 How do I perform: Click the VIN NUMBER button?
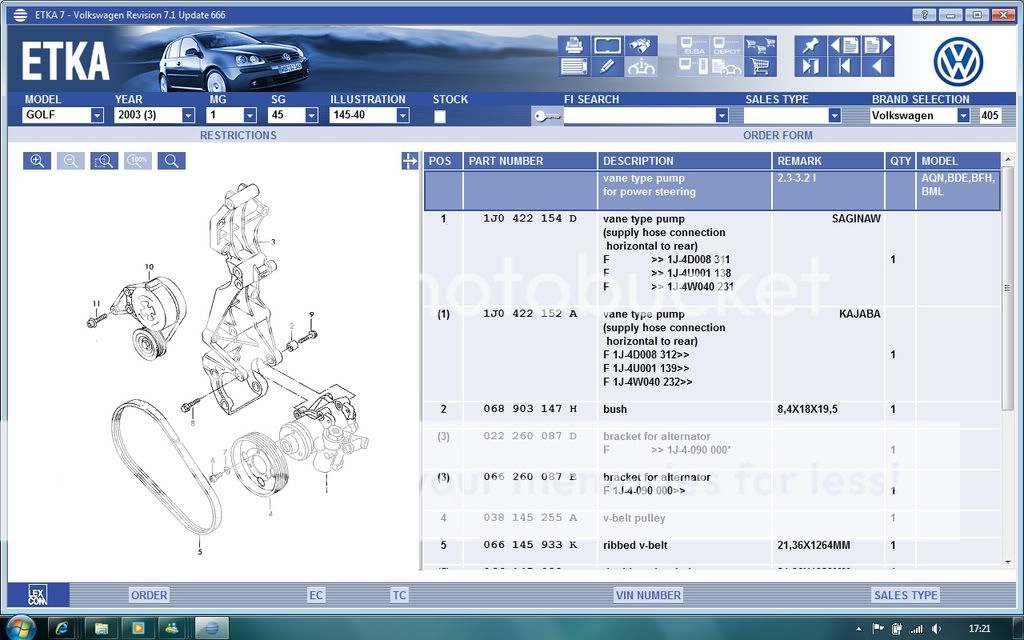pos(648,594)
